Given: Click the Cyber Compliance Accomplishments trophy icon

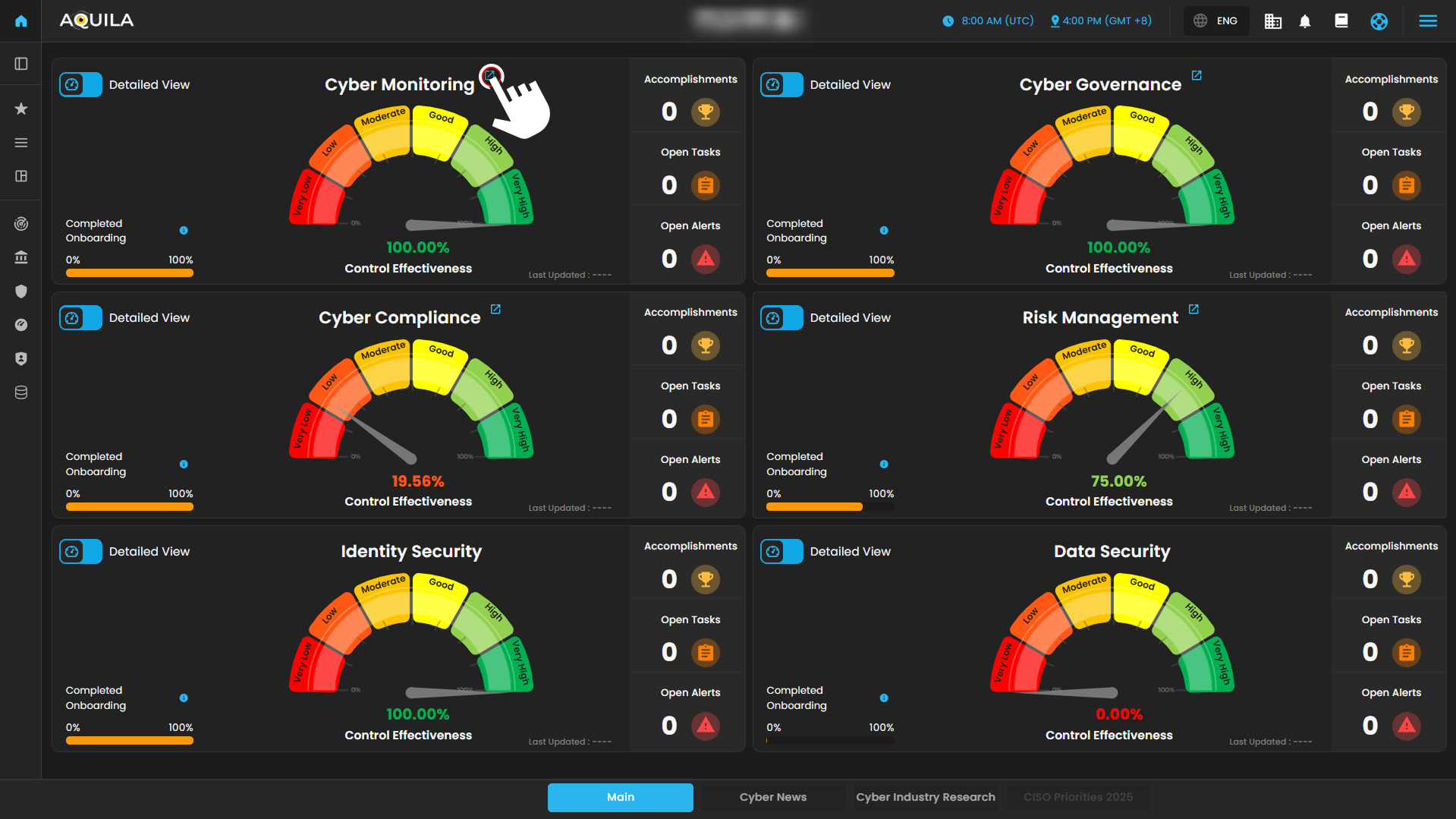Looking at the screenshot, I should pyautogui.click(x=706, y=345).
